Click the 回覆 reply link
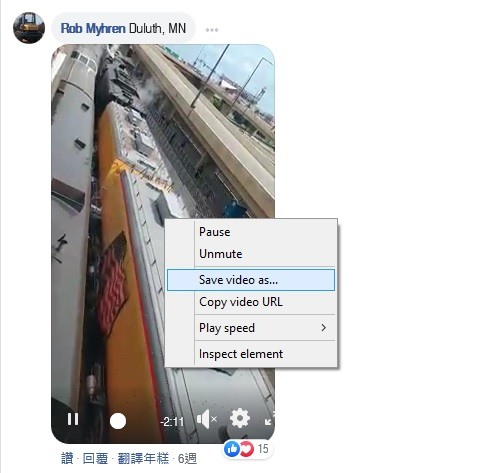 [95, 458]
